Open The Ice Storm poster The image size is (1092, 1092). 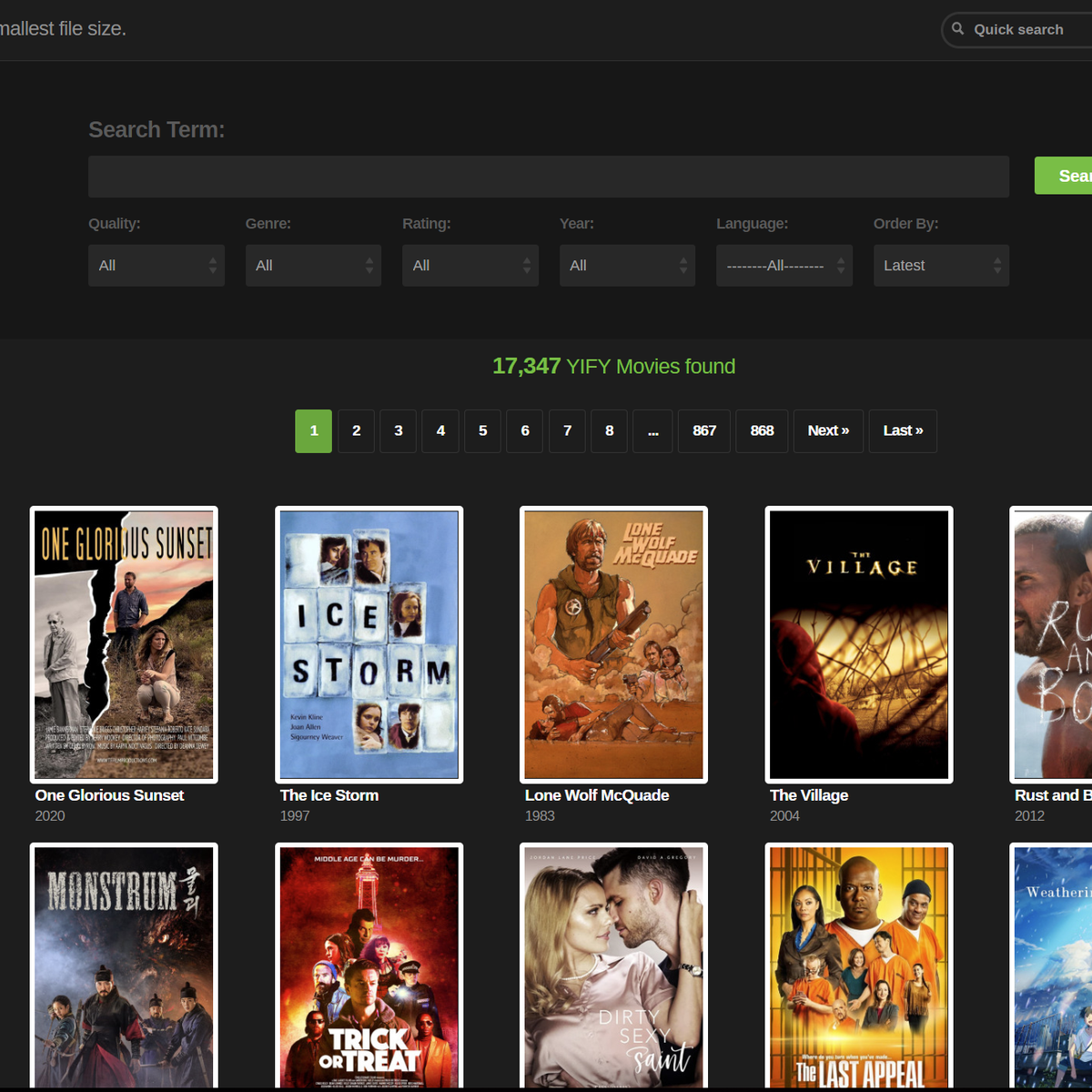tap(369, 644)
